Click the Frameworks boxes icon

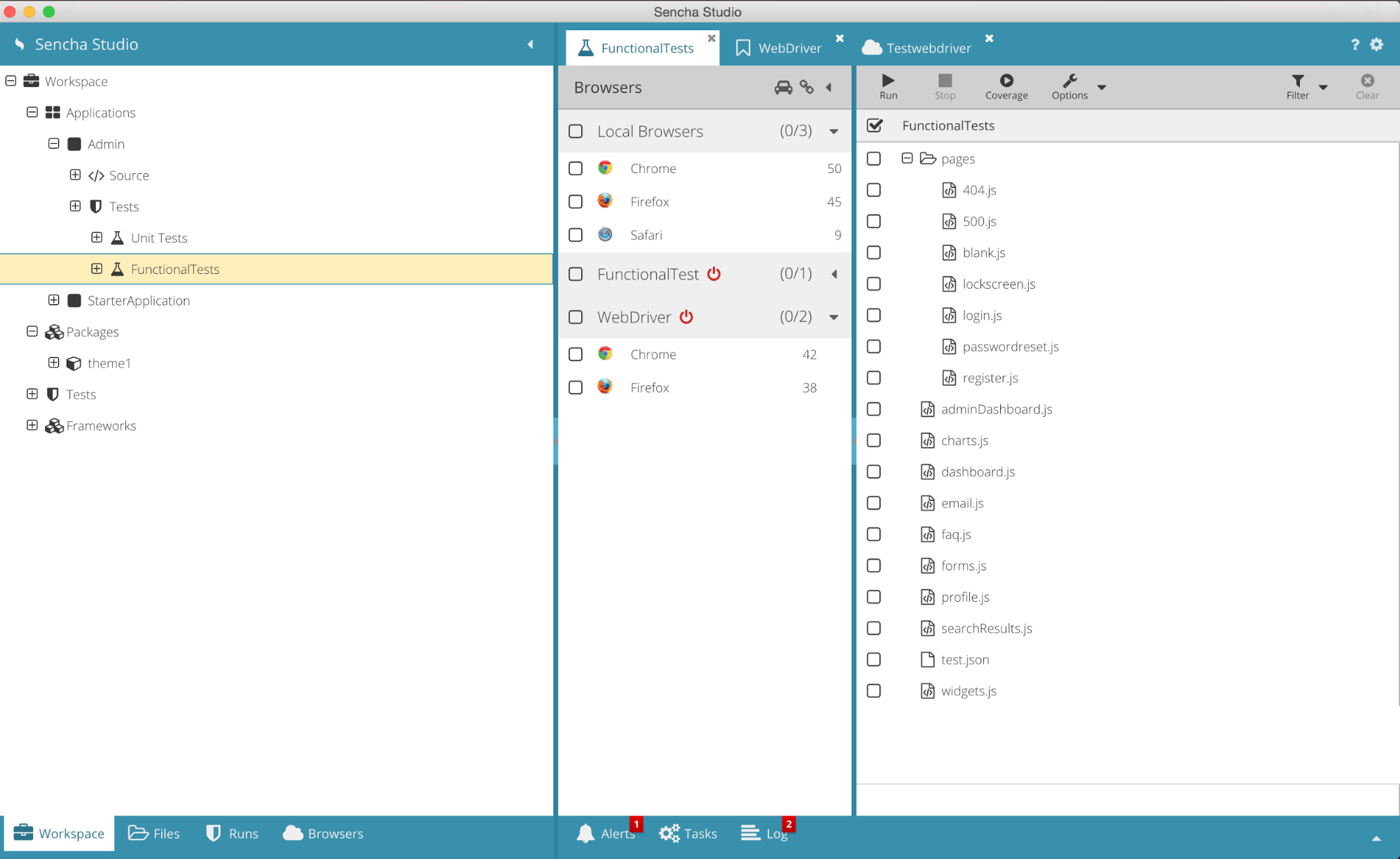[x=54, y=425]
